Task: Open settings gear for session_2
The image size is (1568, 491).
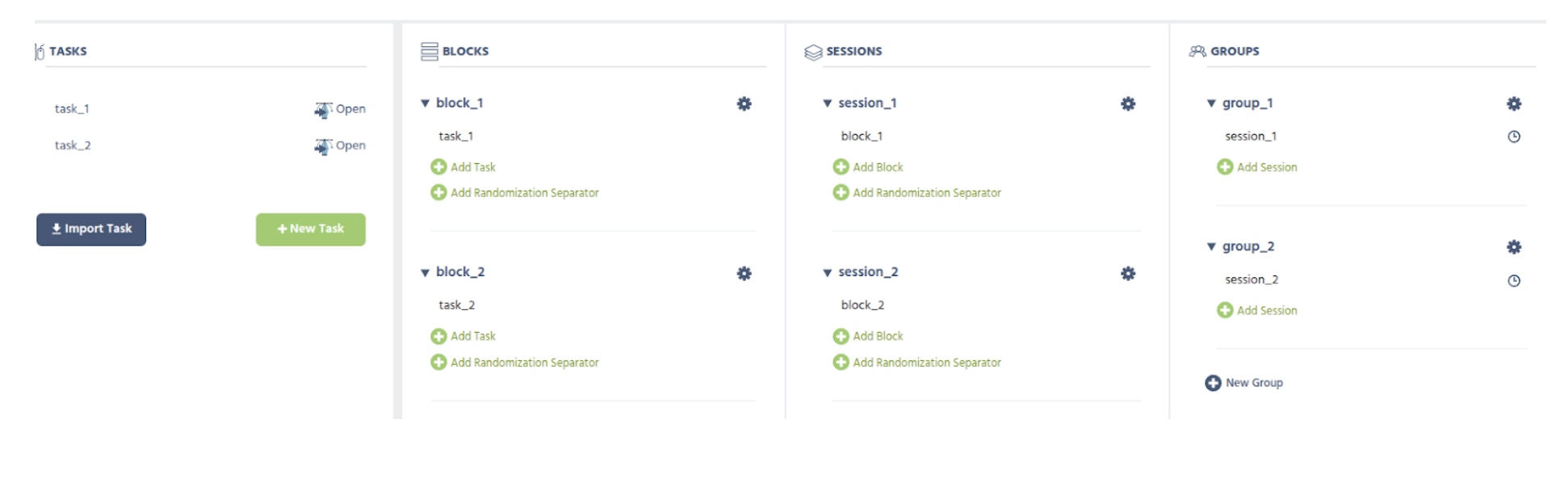Action: [1127, 273]
